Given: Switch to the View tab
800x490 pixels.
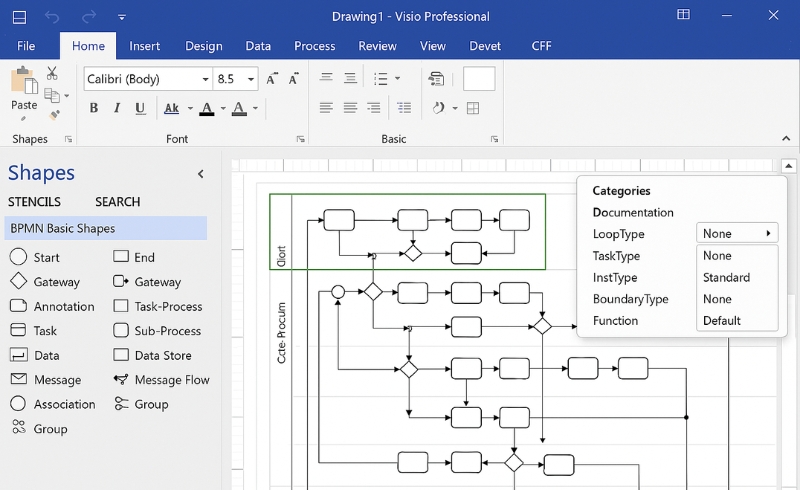Looking at the screenshot, I should (x=433, y=46).
